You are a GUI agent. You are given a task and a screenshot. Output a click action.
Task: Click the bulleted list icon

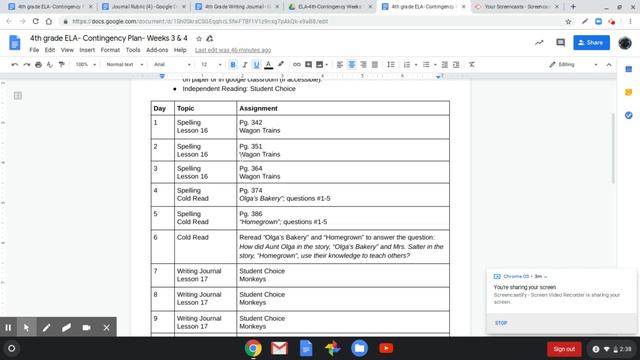pyautogui.click(x=426, y=64)
